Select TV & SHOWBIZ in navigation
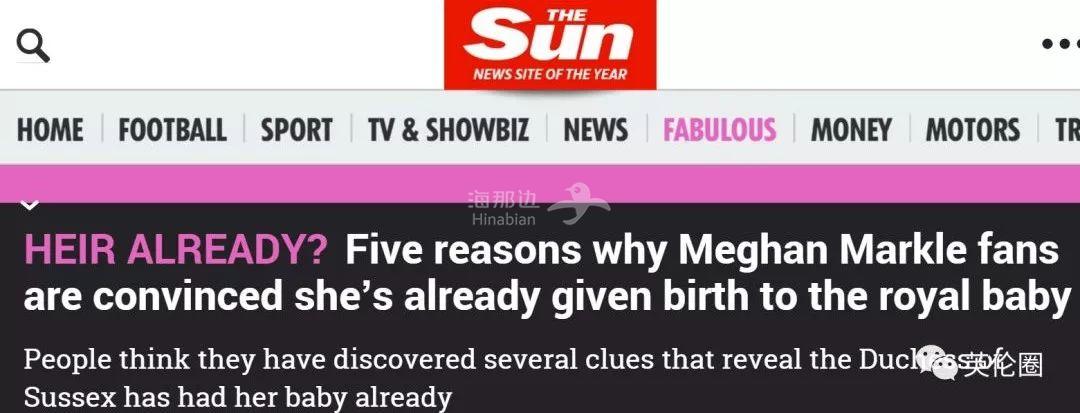 pyautogui.click(x=448, y=130)
